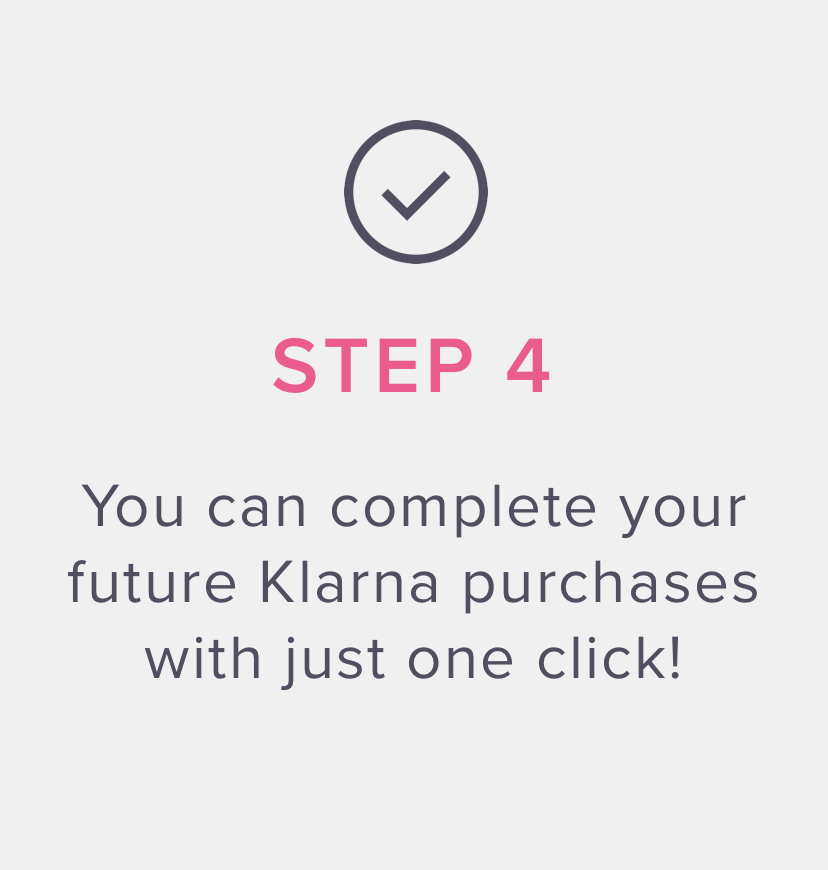Screen dimensions: 828x870
Task: Click the line 'You can complete your'
Action: (x=414, y=510)
